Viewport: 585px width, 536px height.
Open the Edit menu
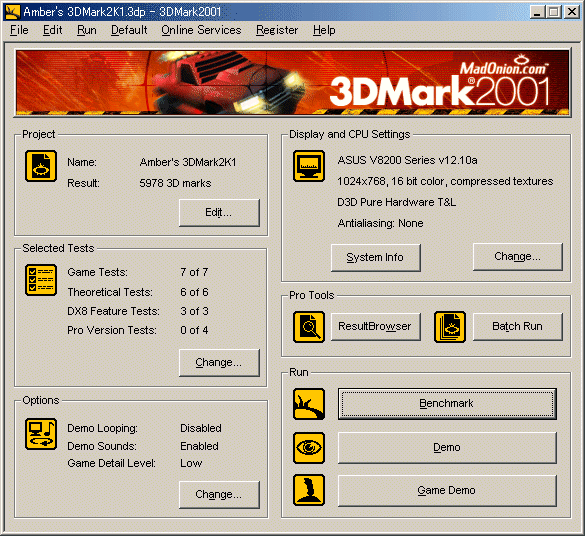pyautogui.click(x=53, y=30)
